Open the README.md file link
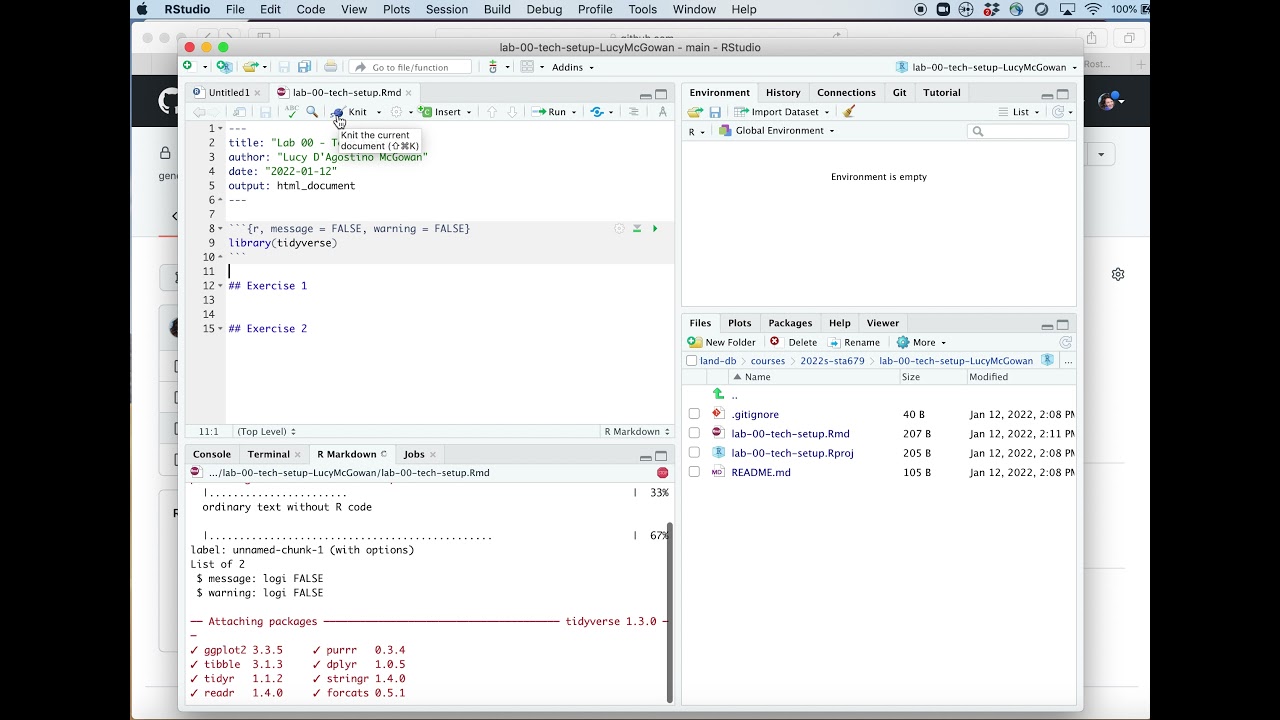This screenshot has height=720, width=1280. (761, 472)
